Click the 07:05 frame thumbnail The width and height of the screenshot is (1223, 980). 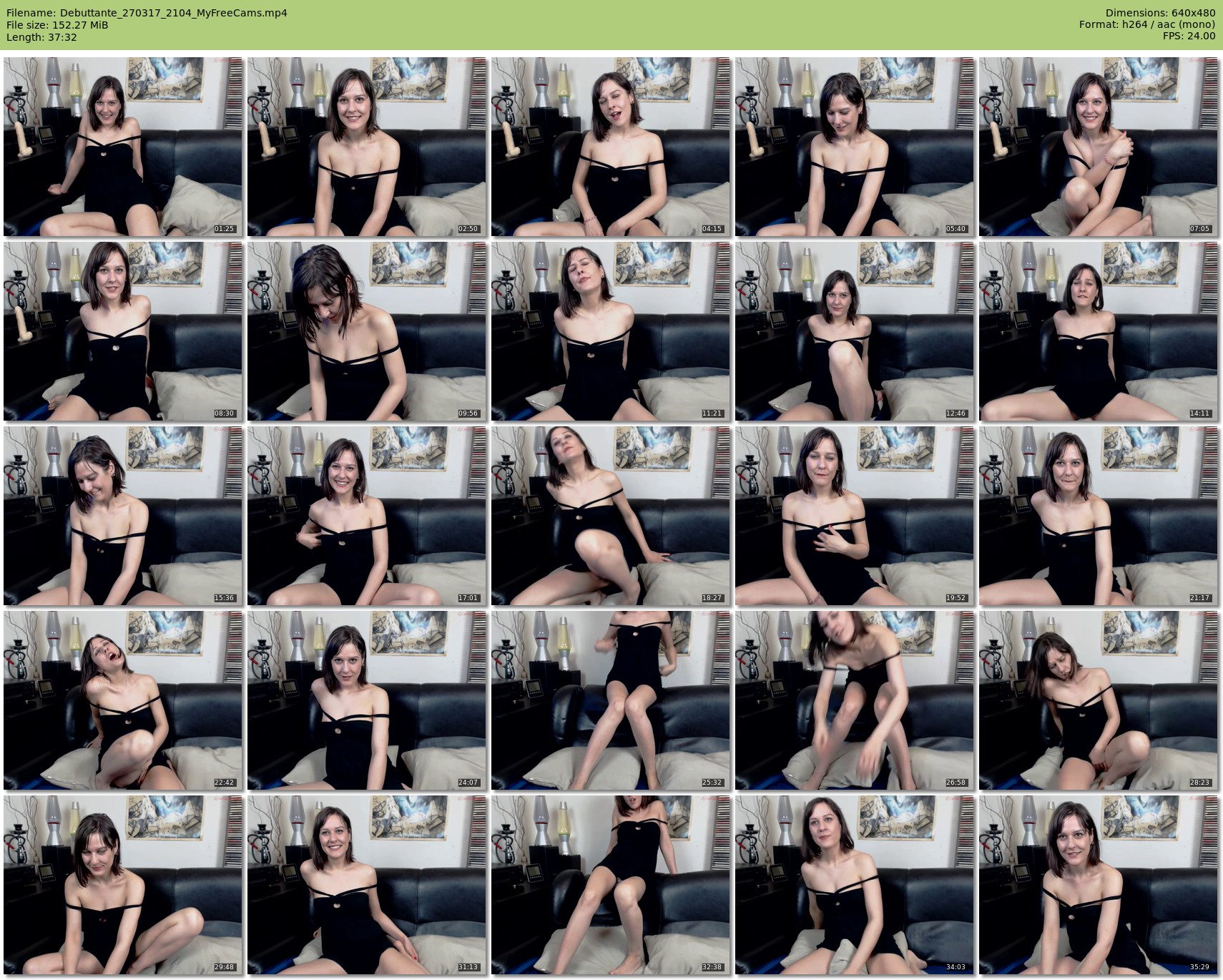click(x=1099, y=147)
